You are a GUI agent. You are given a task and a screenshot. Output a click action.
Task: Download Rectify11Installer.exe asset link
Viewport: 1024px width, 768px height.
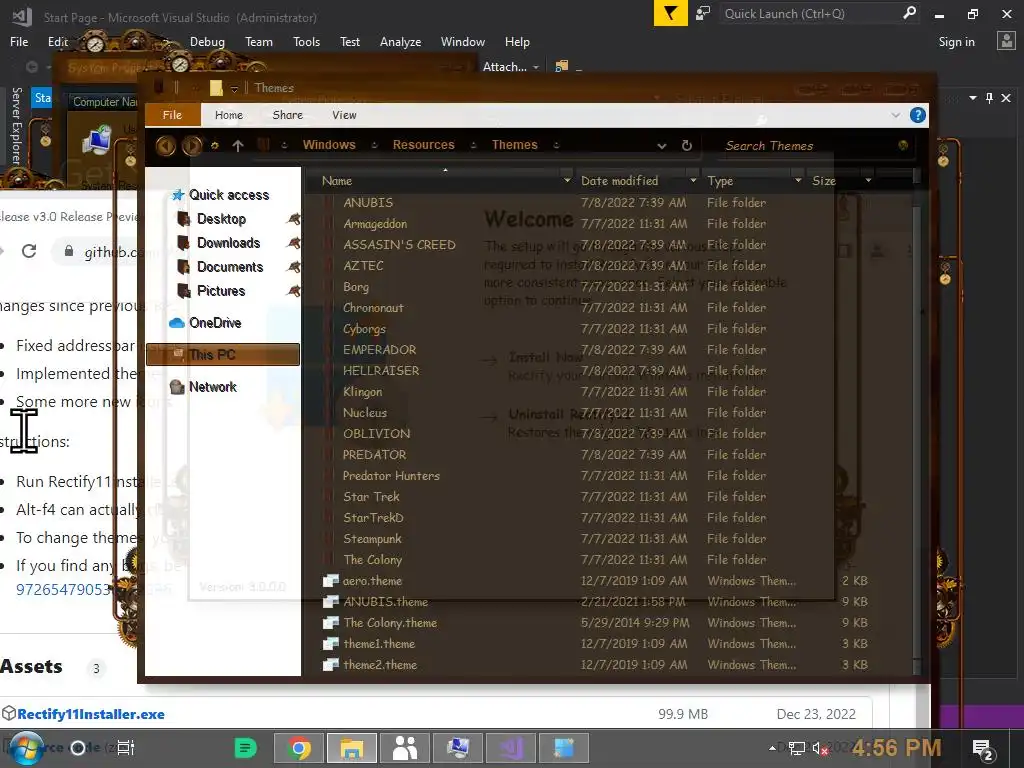pos(91,714)
